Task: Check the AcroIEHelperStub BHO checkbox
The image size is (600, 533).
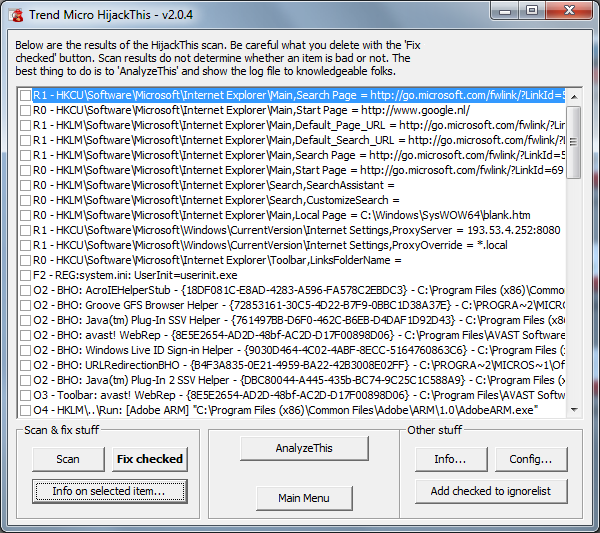Action: point(26,290)
